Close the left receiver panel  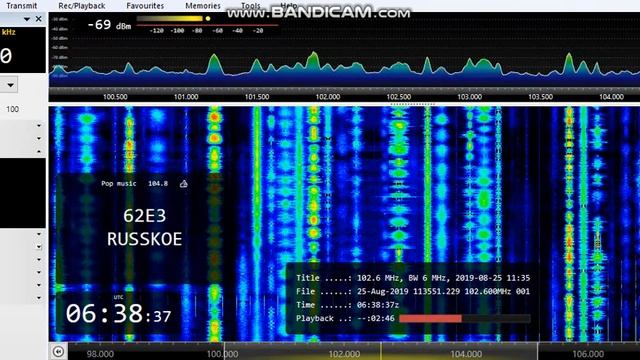[x=39, y=19]
